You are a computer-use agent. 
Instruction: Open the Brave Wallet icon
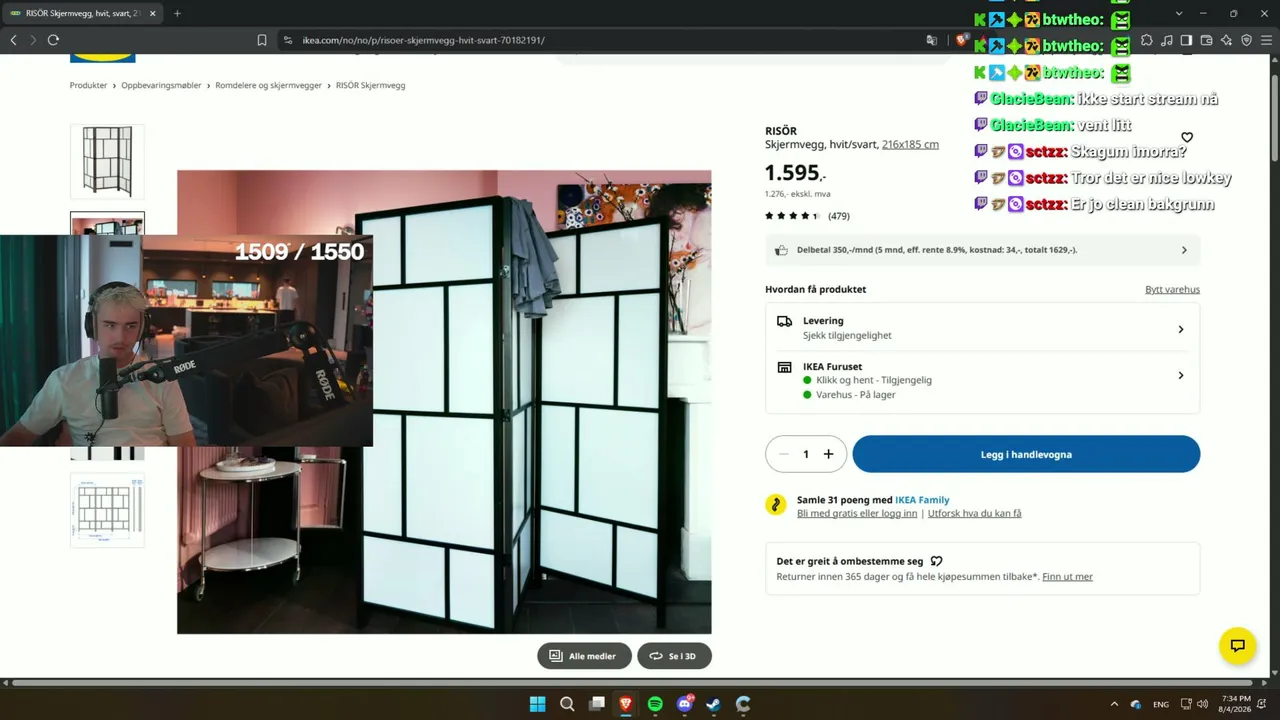pyautogui.click(x=1206, y=40)
